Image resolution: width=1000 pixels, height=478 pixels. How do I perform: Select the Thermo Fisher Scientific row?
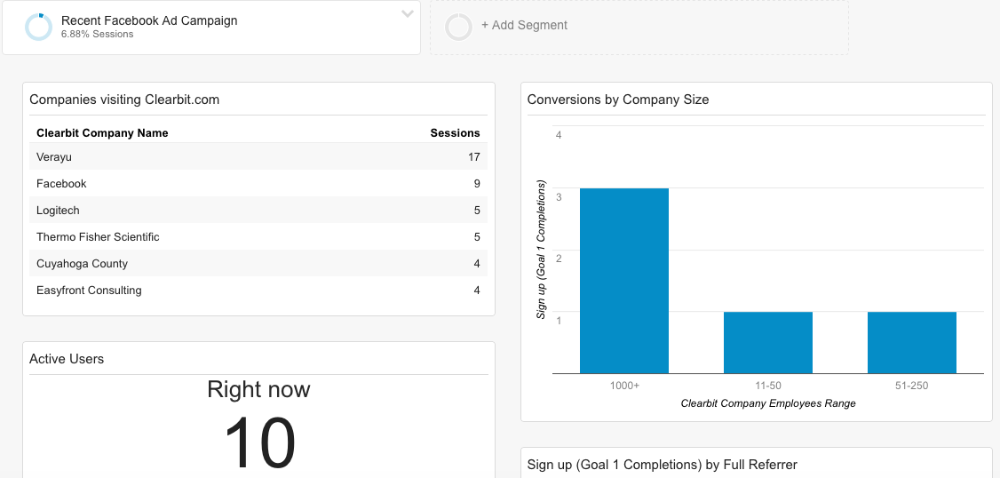click(258, 237)
